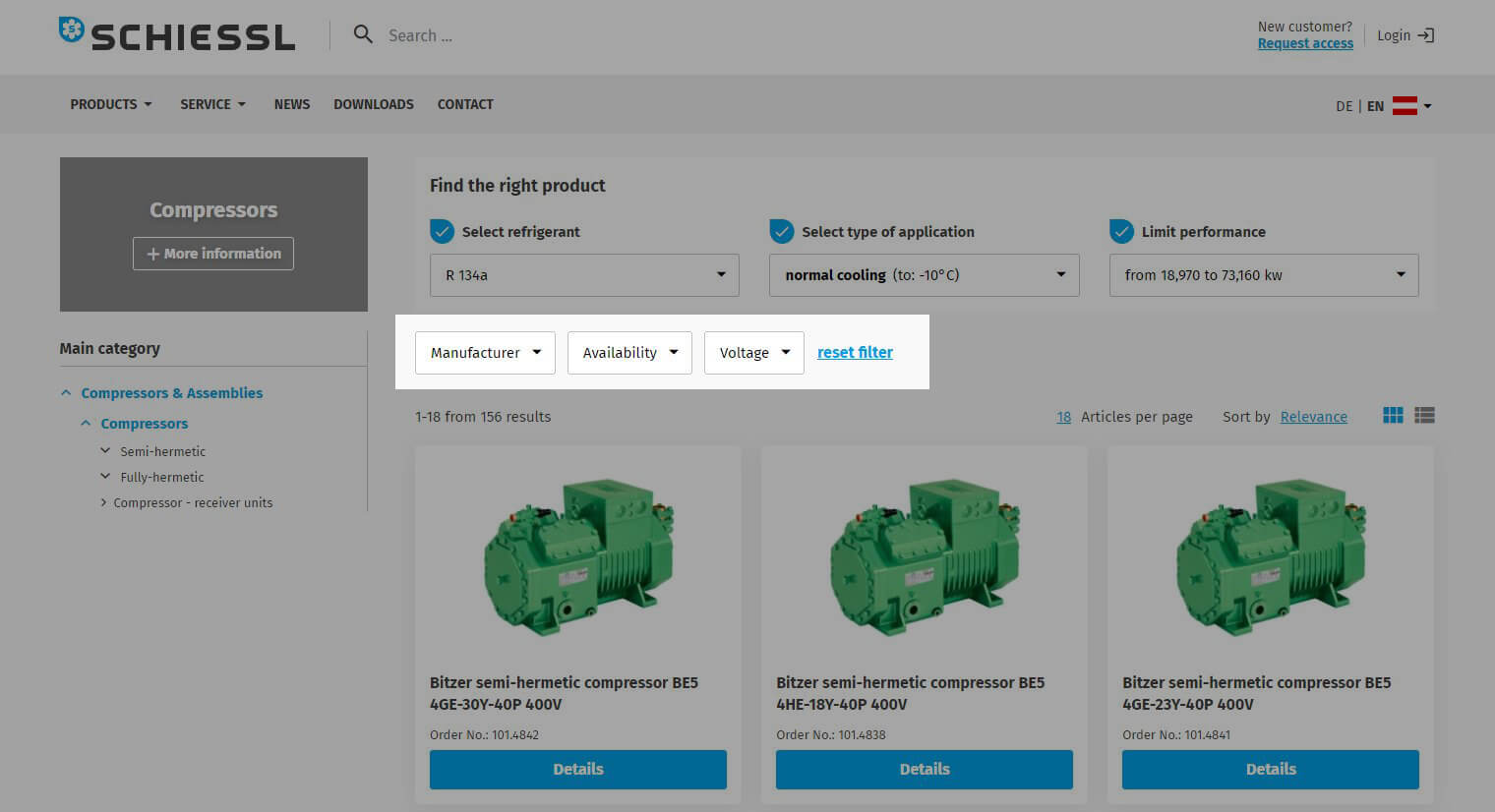Click the reset filter link
This screenshot has height=812, width=1495.
pos(855,352)
